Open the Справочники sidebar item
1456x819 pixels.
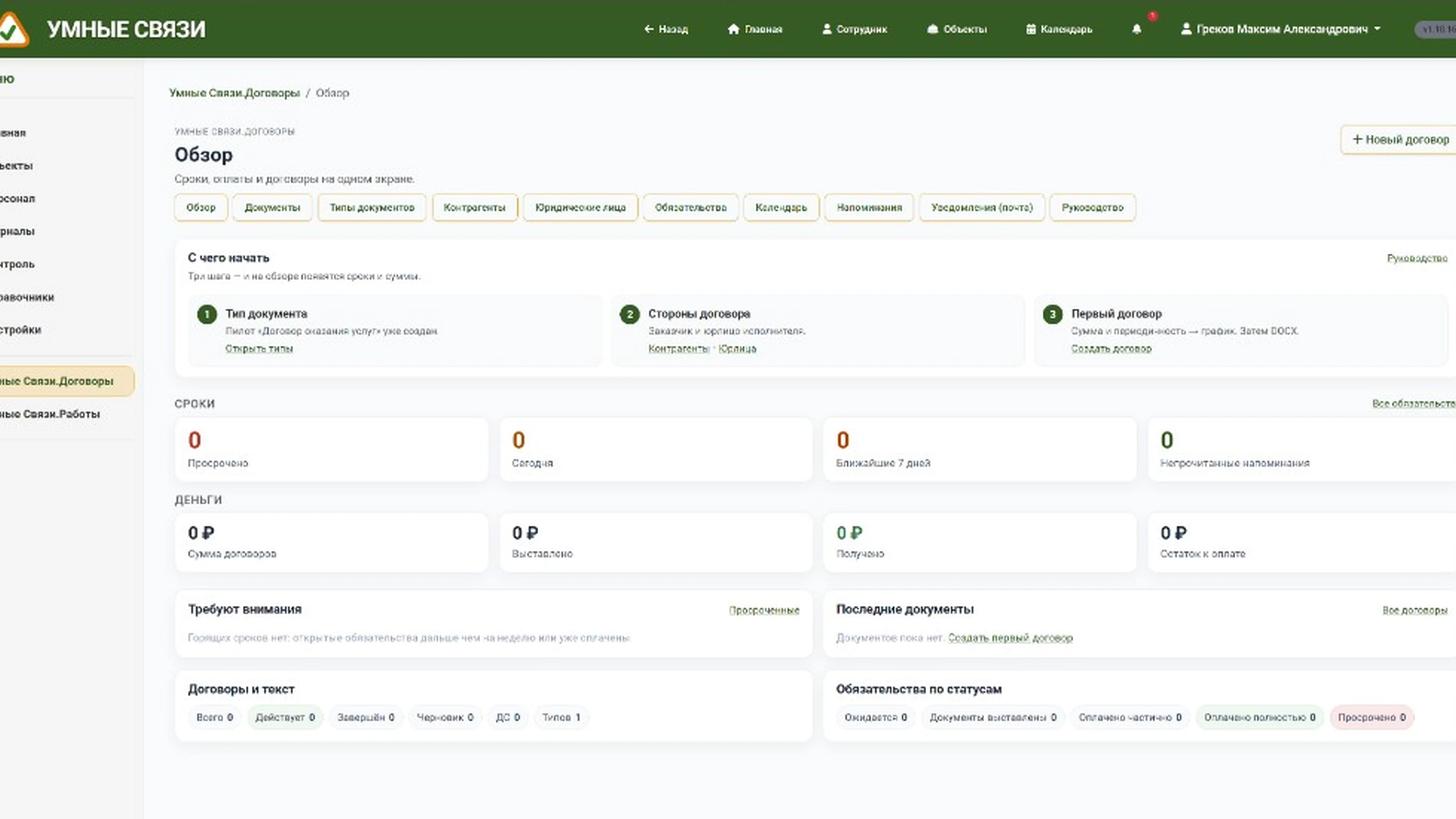coord(67,297)
